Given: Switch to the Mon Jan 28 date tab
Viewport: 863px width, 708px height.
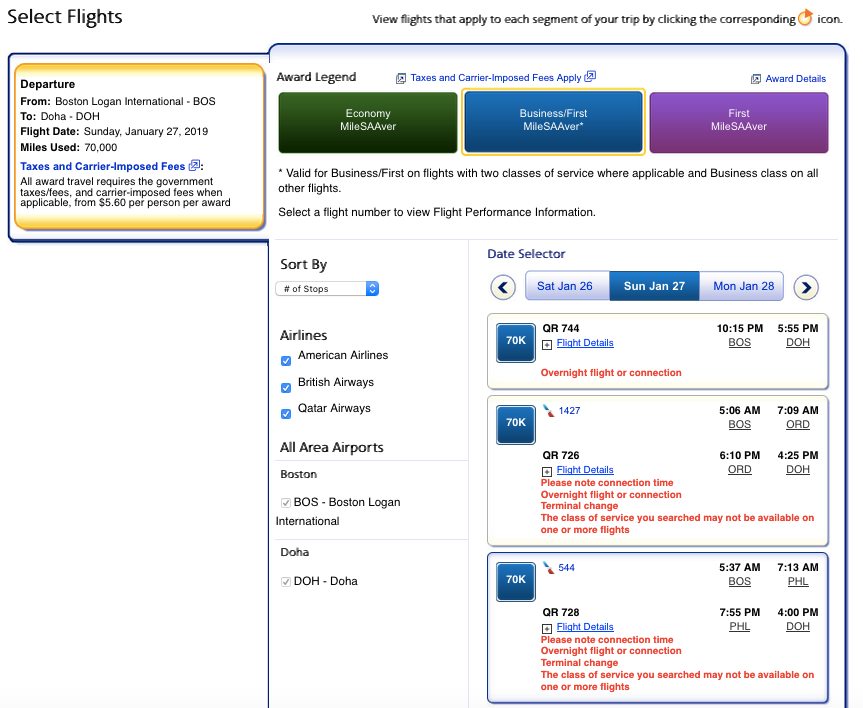Looking at the screenshot, I should click(743, 286).
